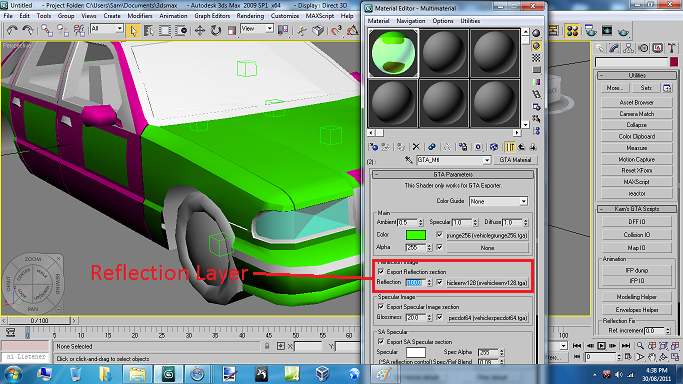The image size is (683, 384).
Task: Click the GTA Material type button
Action: tap(515, 160)
